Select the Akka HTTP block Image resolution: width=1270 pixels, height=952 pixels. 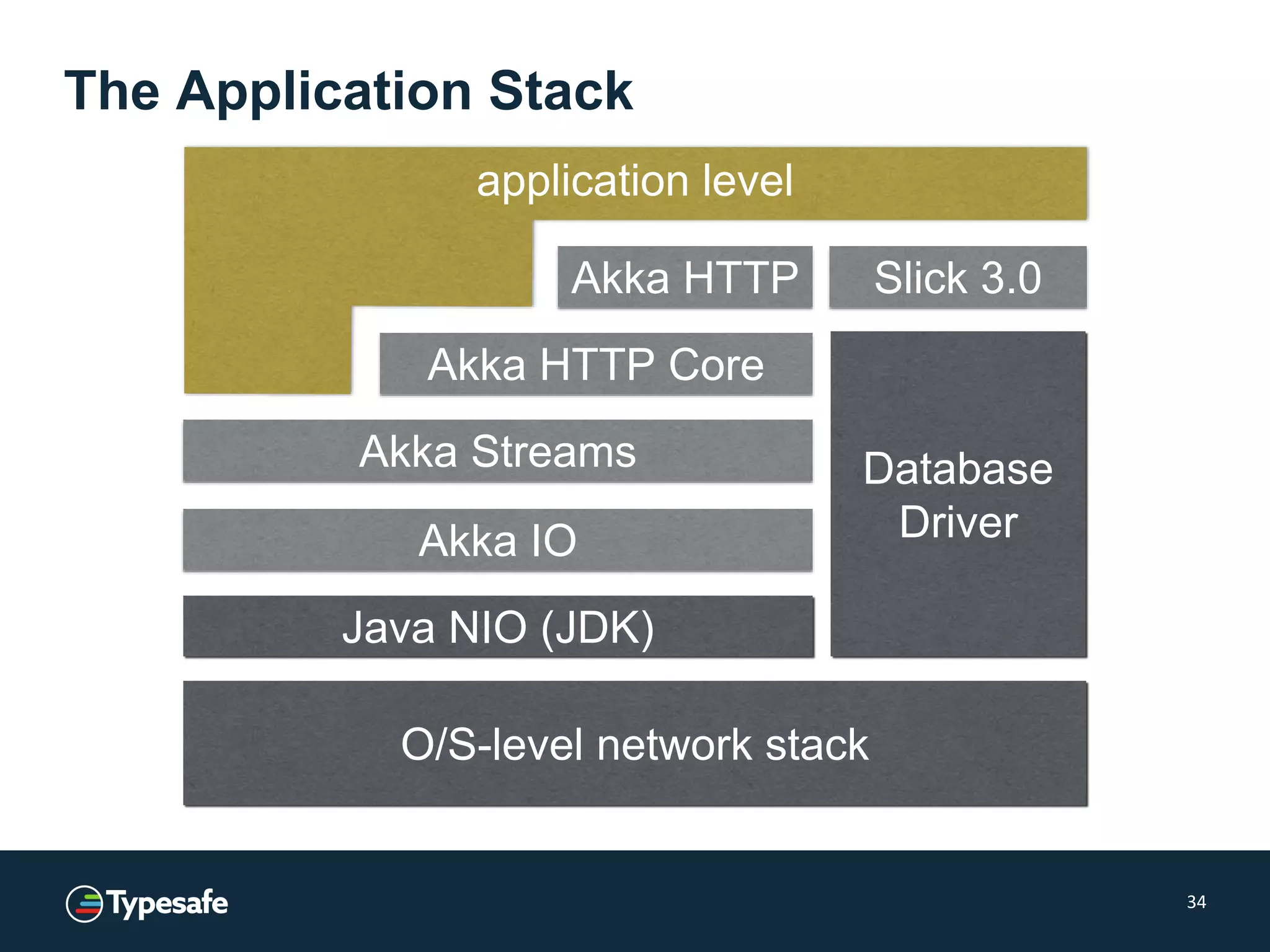pyautogui.click(x=685, y=278)
